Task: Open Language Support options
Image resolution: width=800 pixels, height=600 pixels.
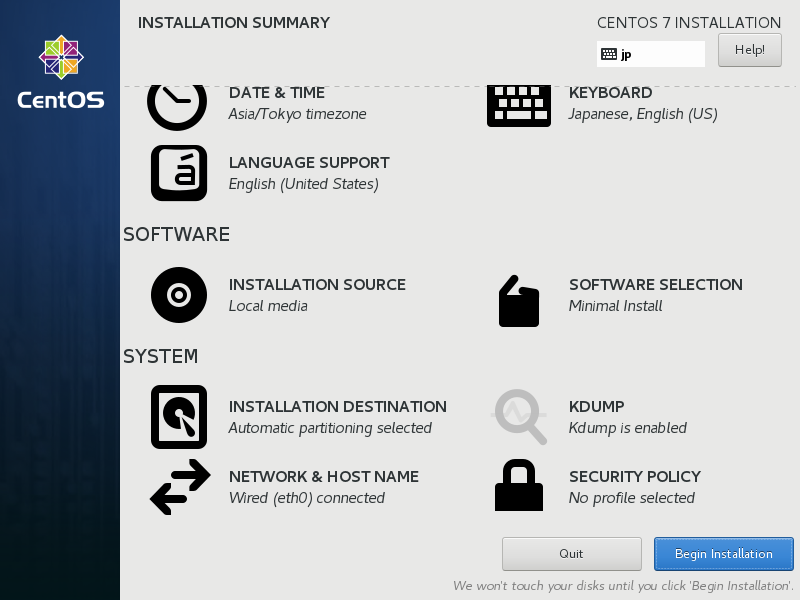Action: pyautogui.click(x=178, y=173)
